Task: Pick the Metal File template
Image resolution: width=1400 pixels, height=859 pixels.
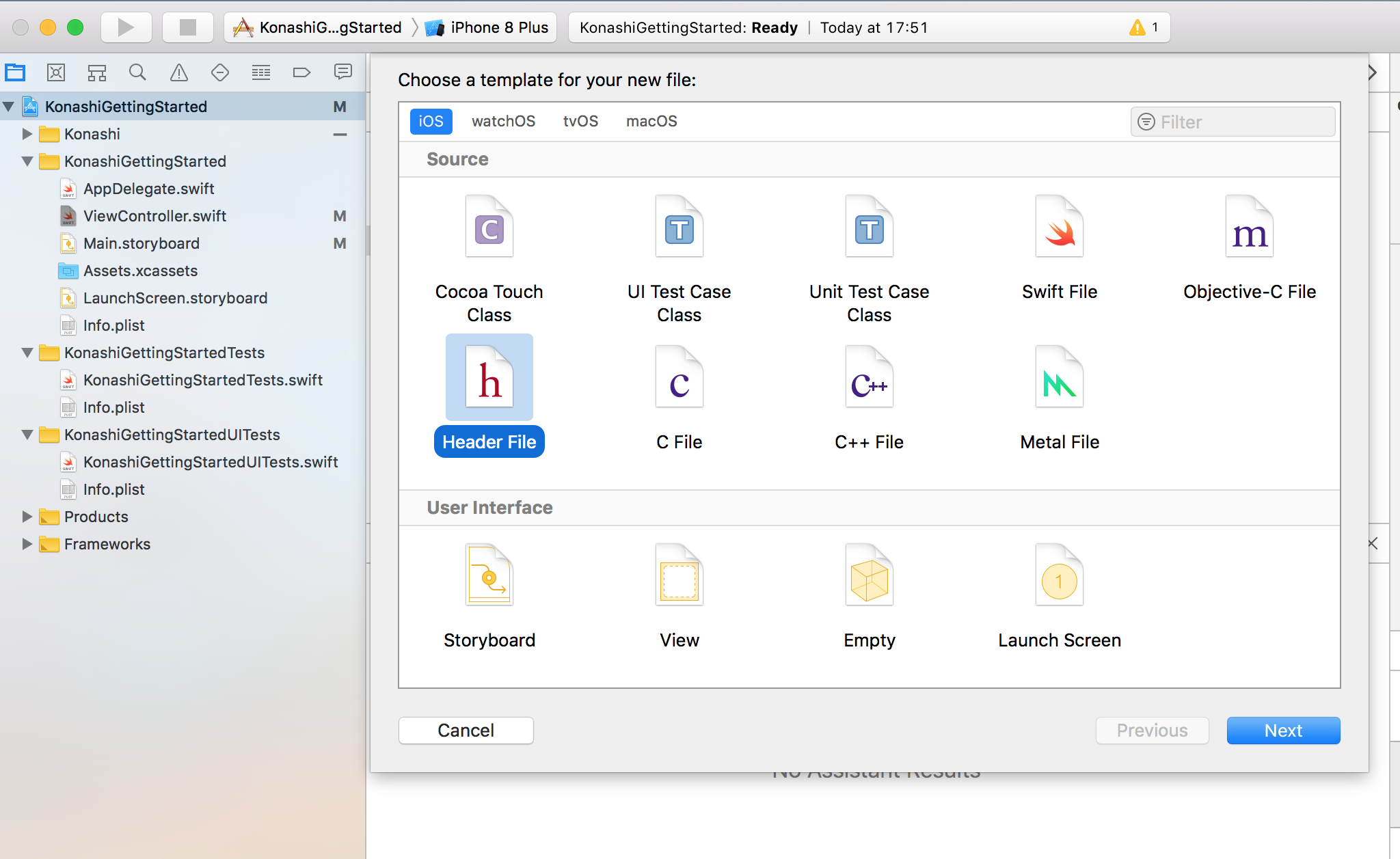Action: [x=1059, y=378]
